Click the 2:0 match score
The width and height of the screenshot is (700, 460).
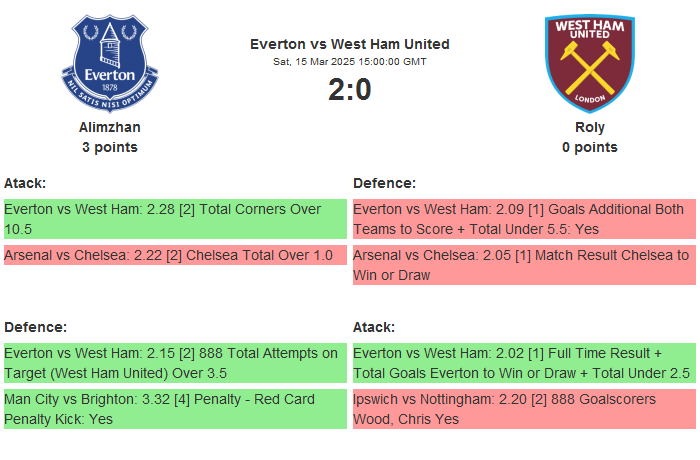(349, 90)
